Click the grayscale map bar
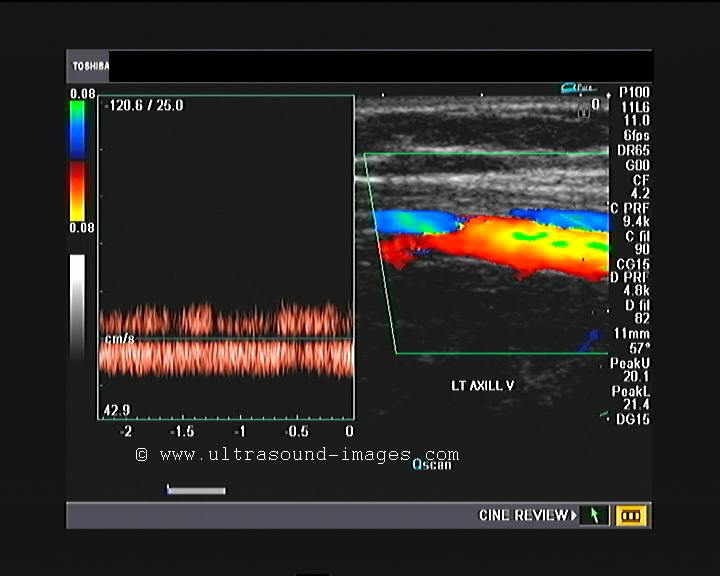This screenshot has width=720, height=576. click(77, 303)
